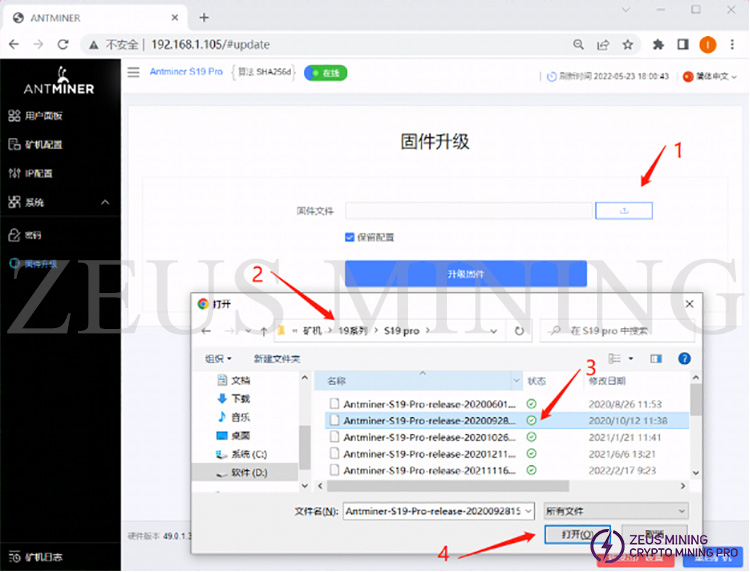This screenshot has height=572, width=750.
Task: Collapse the 系统 sidebar section
Action: pos(106,202)
